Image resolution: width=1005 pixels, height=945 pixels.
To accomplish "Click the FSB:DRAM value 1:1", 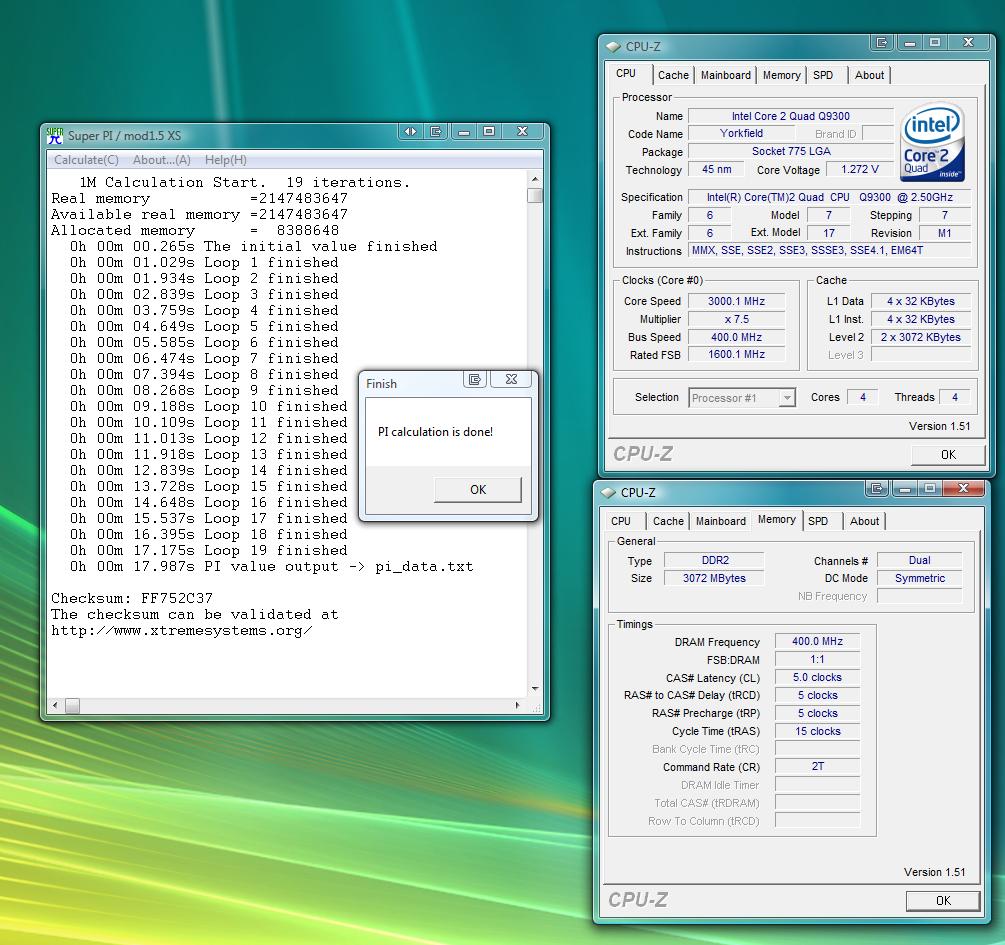I will coord(817,659).
